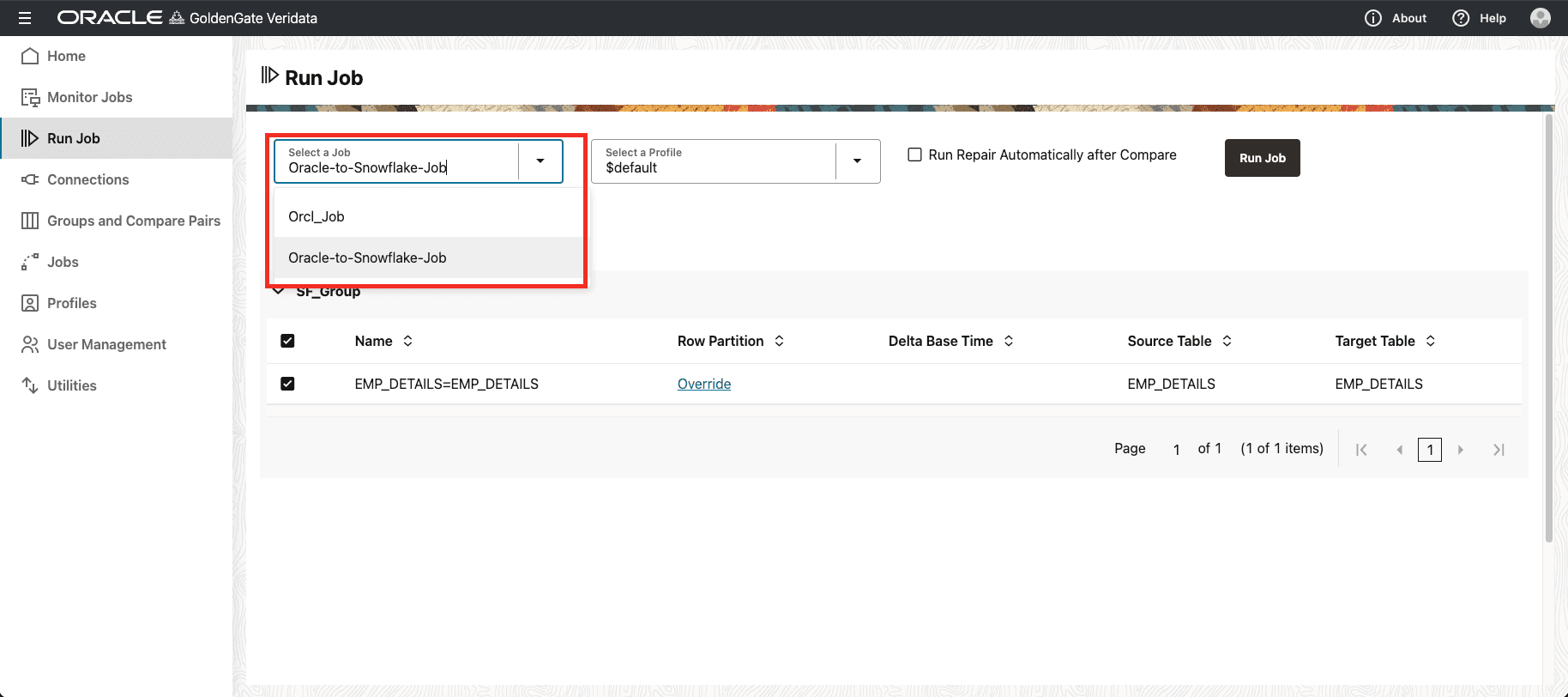
Task: Sort by Name column arrows
Action: 408,341
